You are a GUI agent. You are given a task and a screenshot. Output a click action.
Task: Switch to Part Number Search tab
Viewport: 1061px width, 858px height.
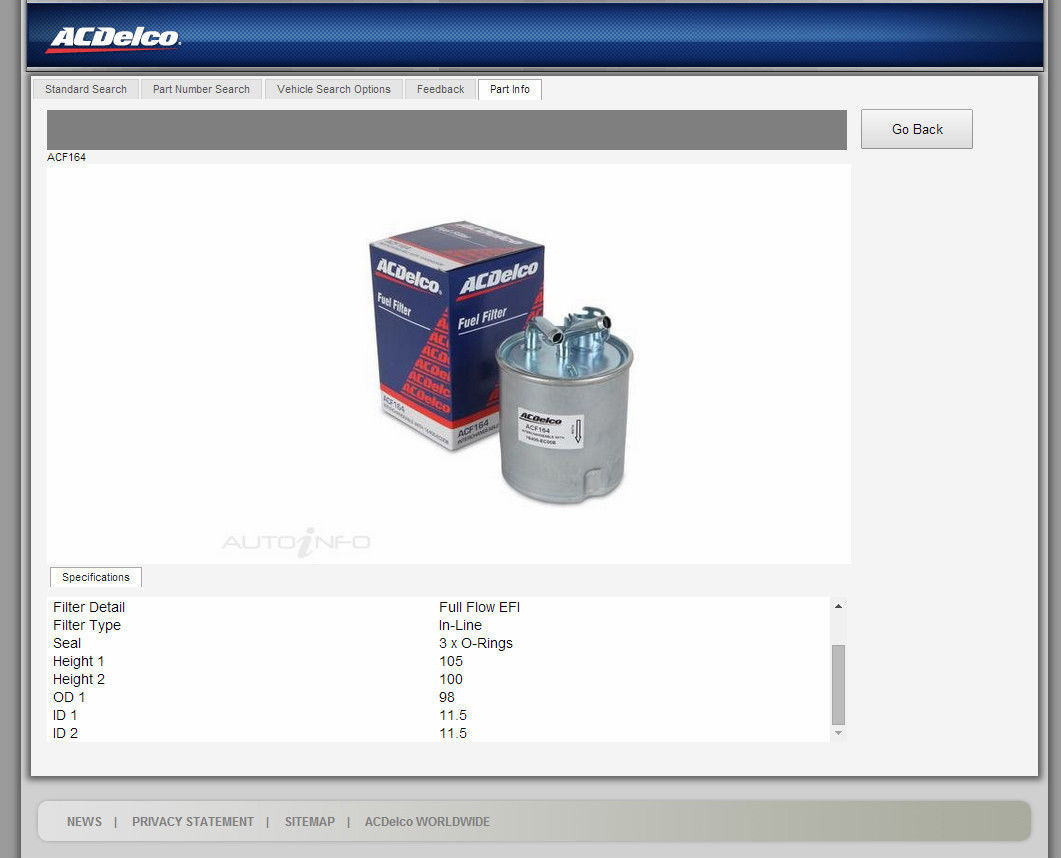[201, 89]
